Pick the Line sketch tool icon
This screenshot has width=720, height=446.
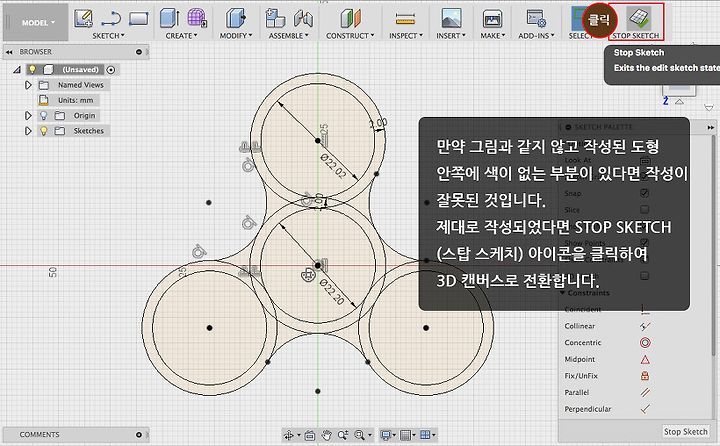click(x=111, y=19)
